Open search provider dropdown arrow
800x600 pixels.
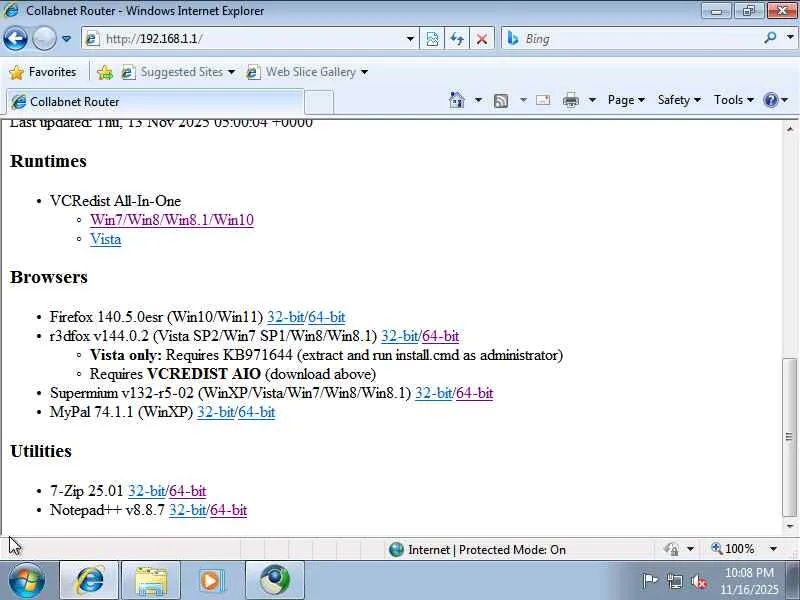click(790, 38)
